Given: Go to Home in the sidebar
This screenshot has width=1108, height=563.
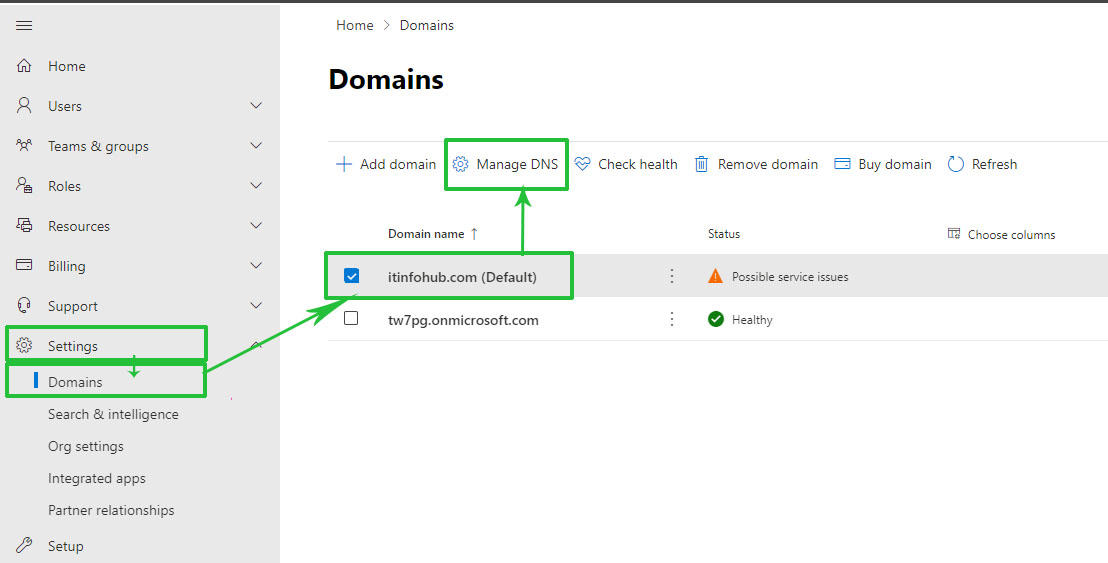Looking at the screenshot, I should 66,66.
